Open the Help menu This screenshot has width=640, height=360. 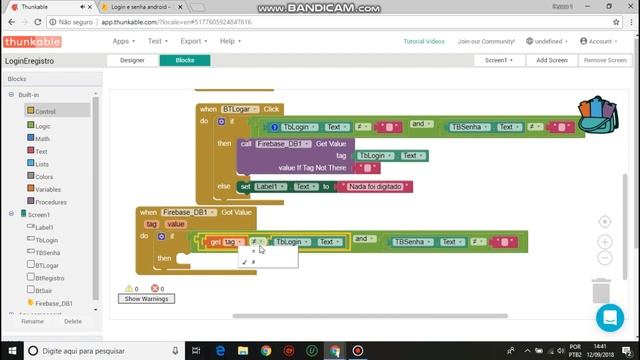tap(230, 41)
